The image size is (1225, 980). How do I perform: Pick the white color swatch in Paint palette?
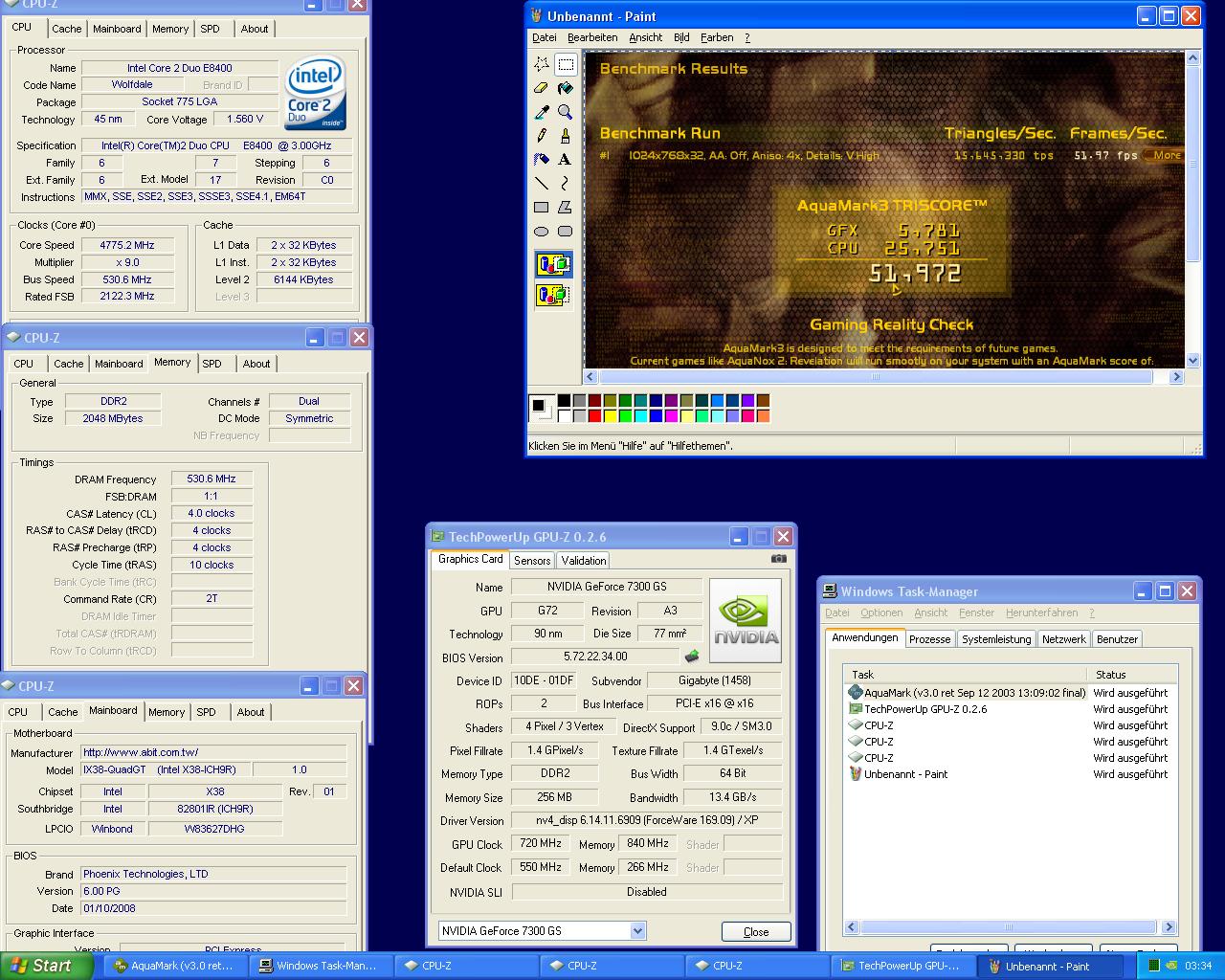coord(565,416)
